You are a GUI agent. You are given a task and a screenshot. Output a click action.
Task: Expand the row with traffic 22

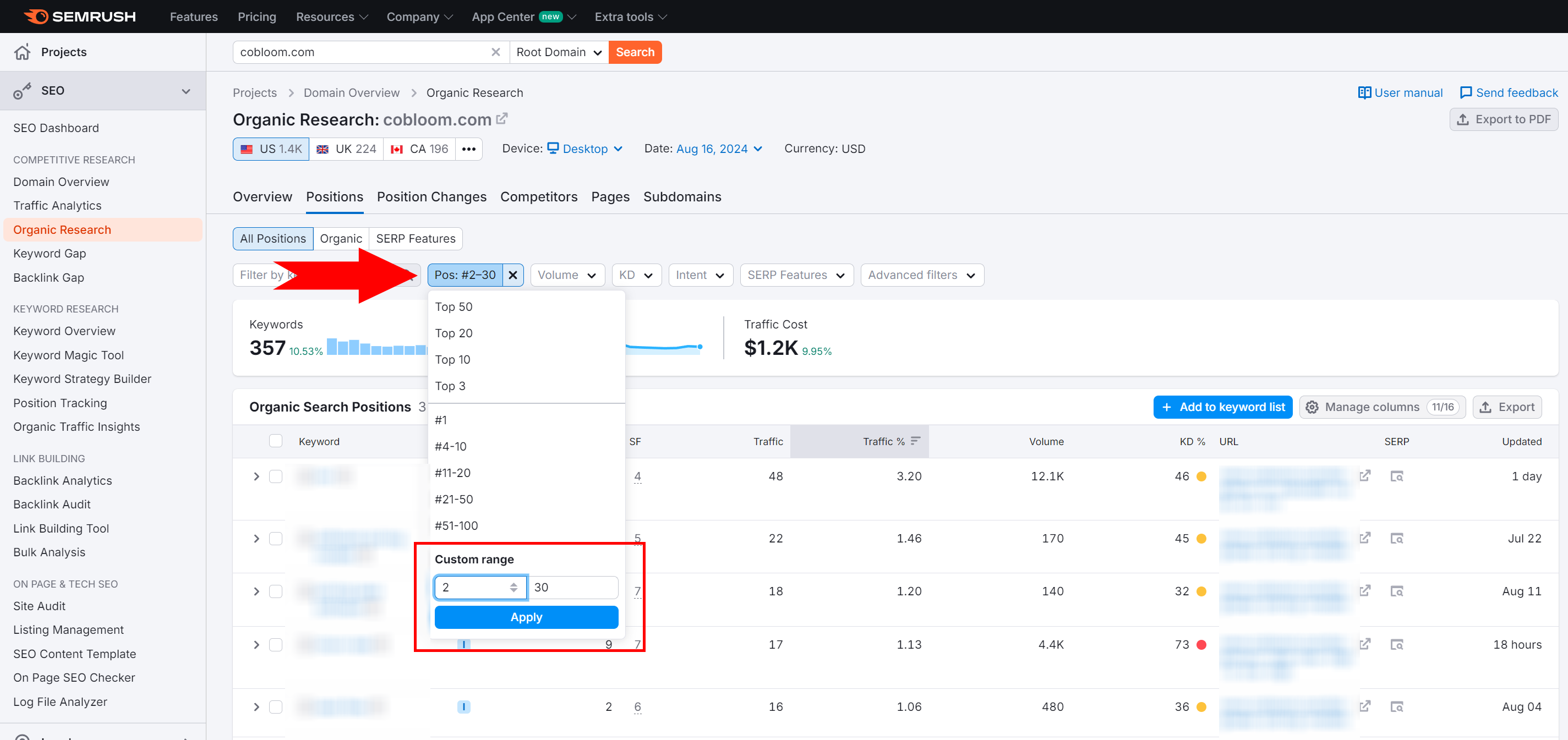(x=256, y=539)
